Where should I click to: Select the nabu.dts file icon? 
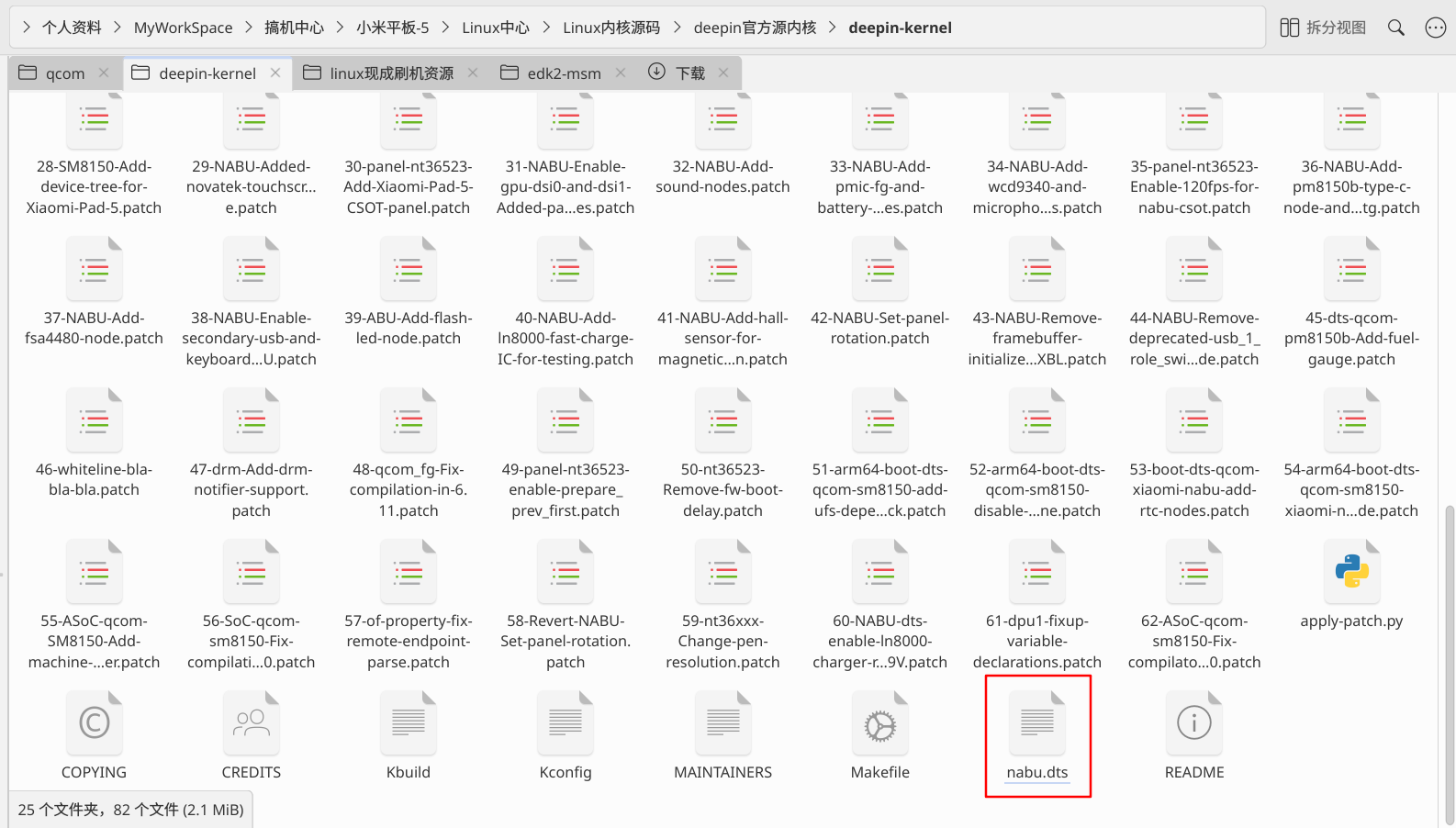(1037, 722)
